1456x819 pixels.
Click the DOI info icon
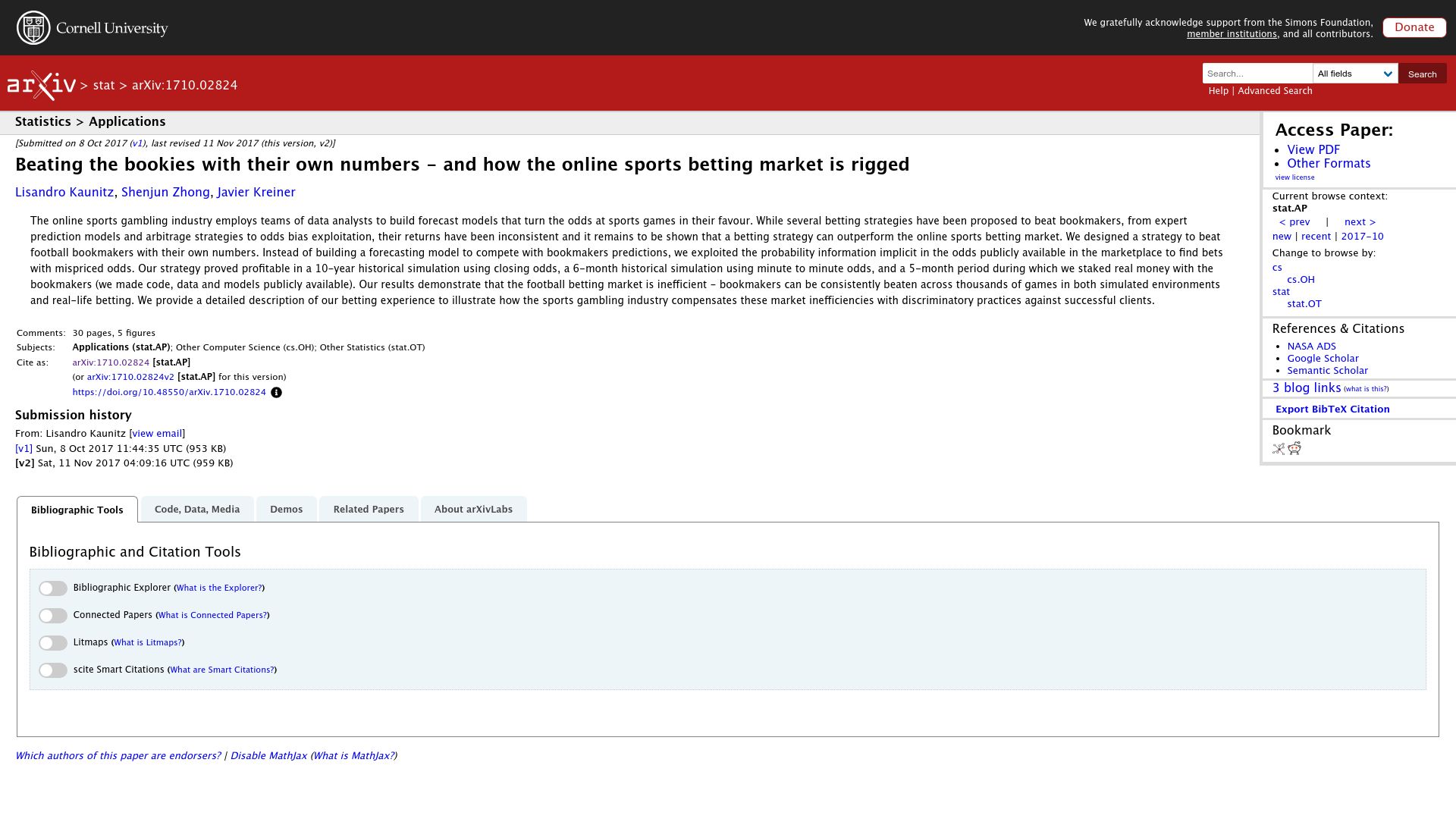point(276,393)
